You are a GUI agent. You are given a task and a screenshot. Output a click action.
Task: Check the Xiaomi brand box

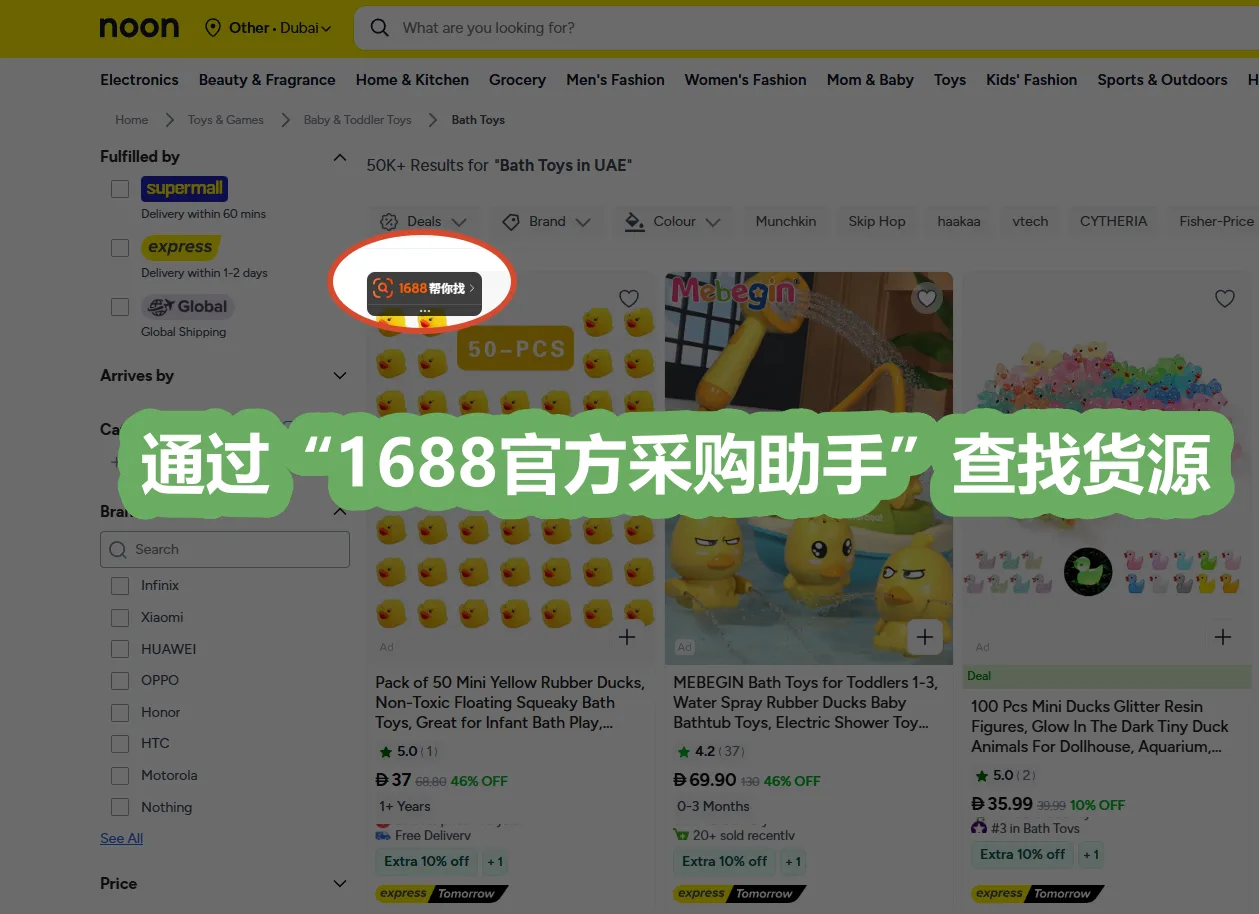pos(120,618)
